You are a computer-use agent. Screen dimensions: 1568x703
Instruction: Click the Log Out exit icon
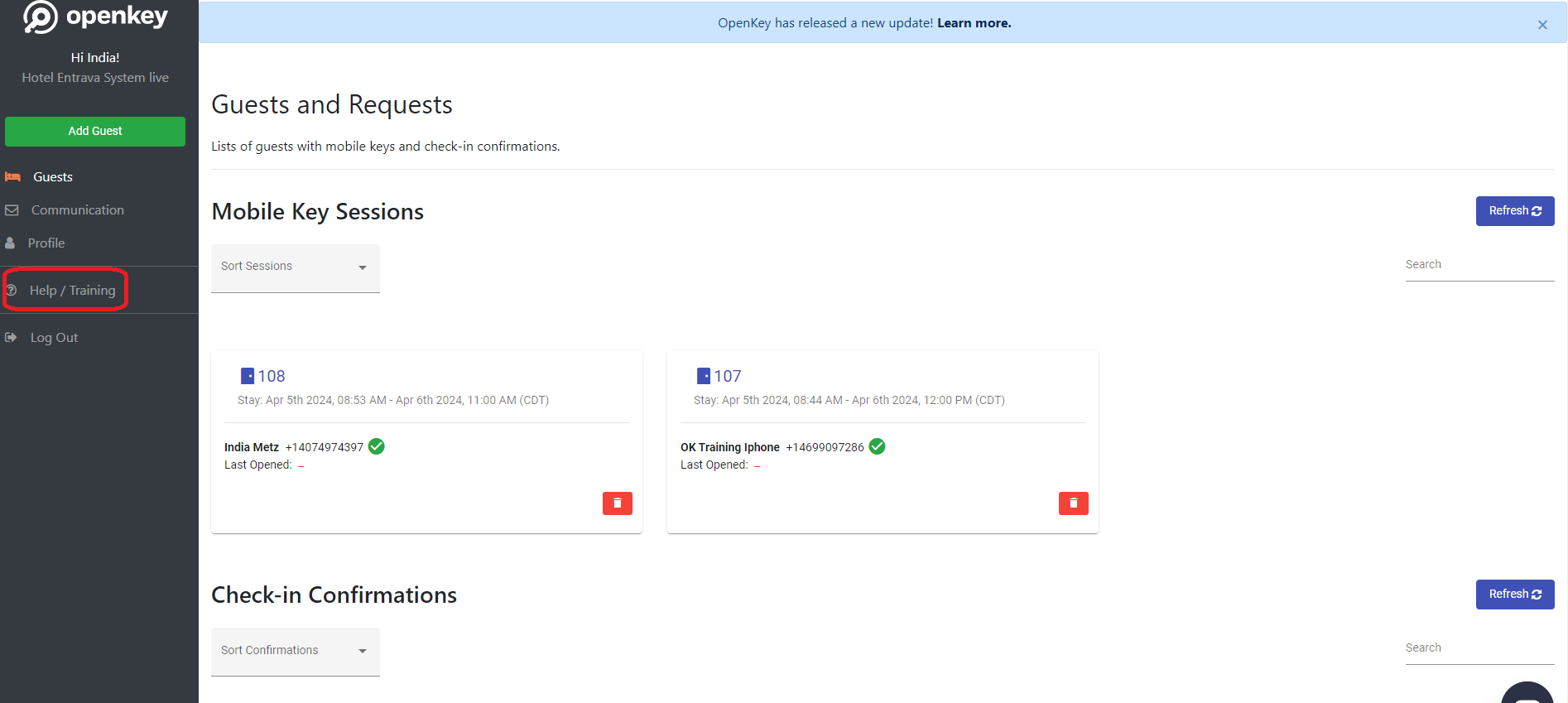(11, 338)
